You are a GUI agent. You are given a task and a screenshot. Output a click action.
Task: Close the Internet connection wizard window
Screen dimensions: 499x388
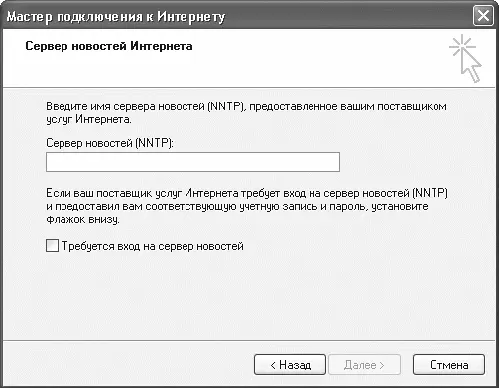[x=483, y=16]
